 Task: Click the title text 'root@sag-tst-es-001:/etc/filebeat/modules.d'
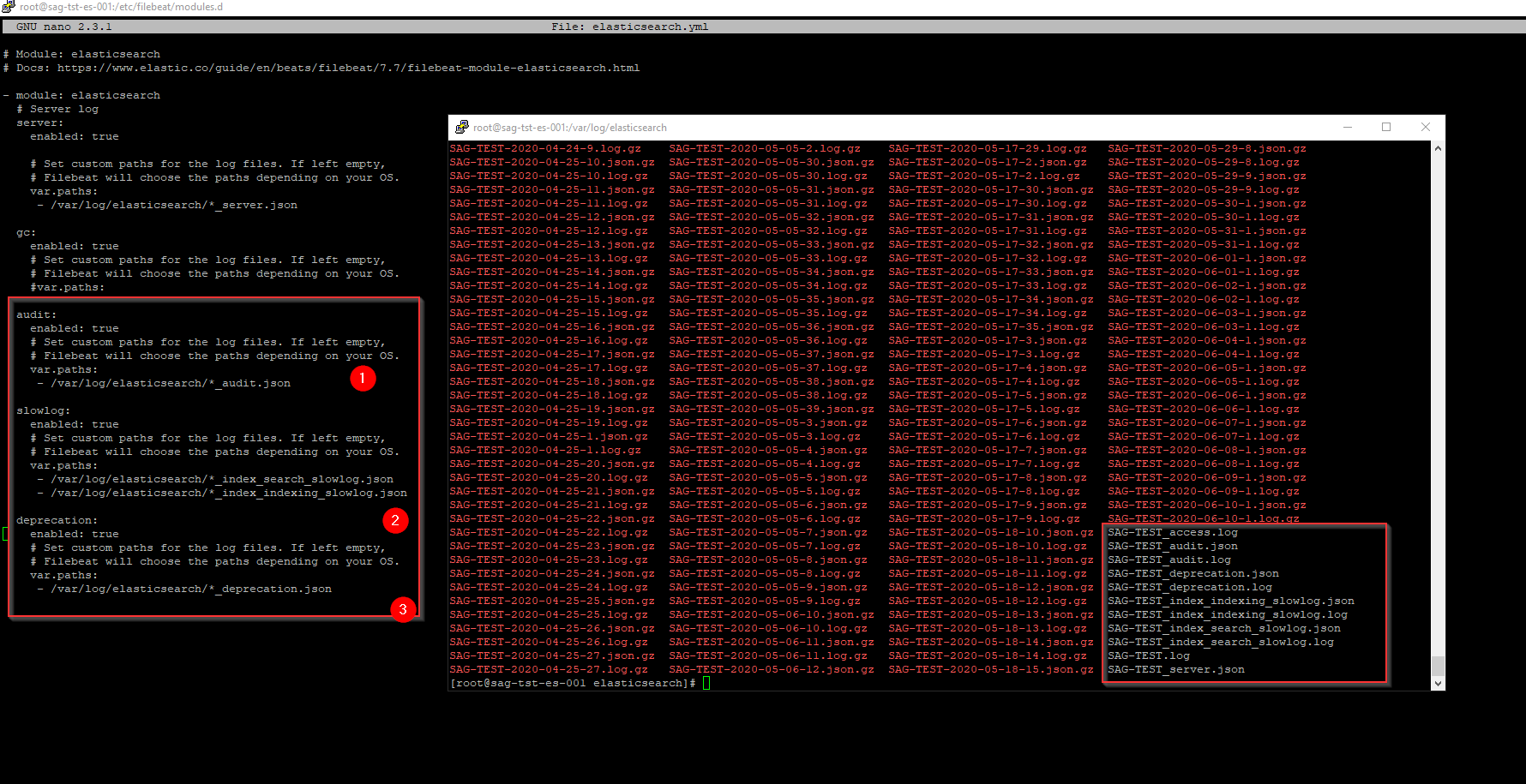(122, 7)
